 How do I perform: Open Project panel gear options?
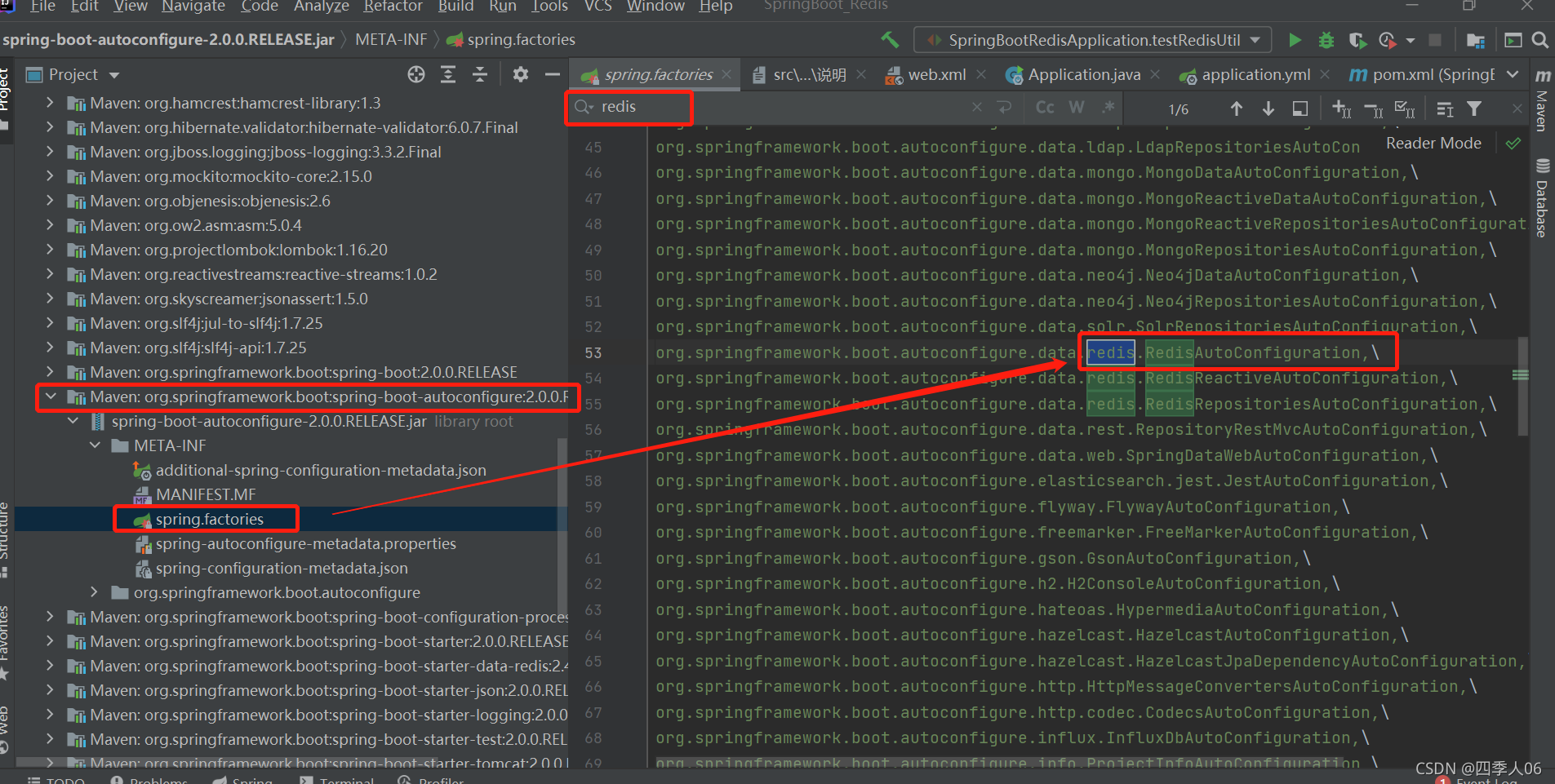click(521, 74)
